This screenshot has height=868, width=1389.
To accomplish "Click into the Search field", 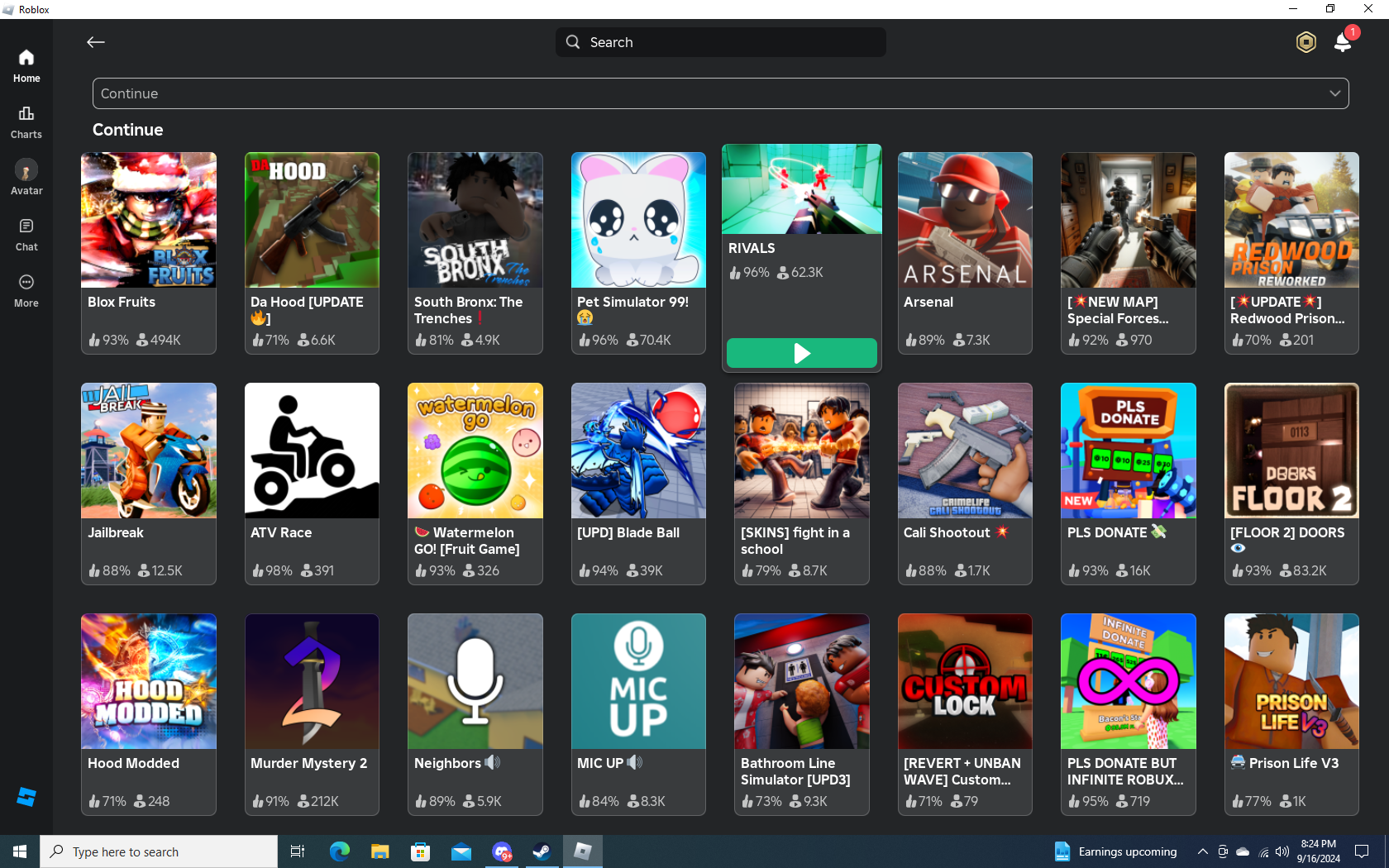I will (721, 42).
